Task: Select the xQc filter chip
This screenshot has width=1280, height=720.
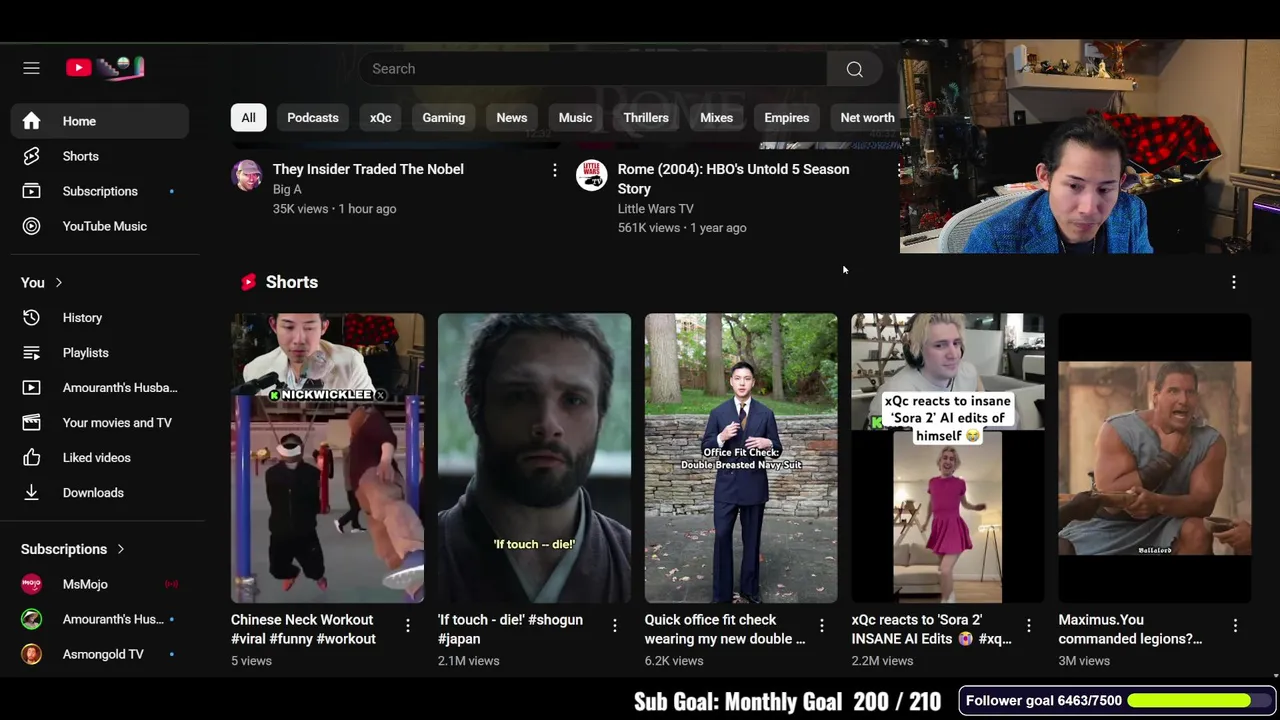Action: tap(381, 118)
